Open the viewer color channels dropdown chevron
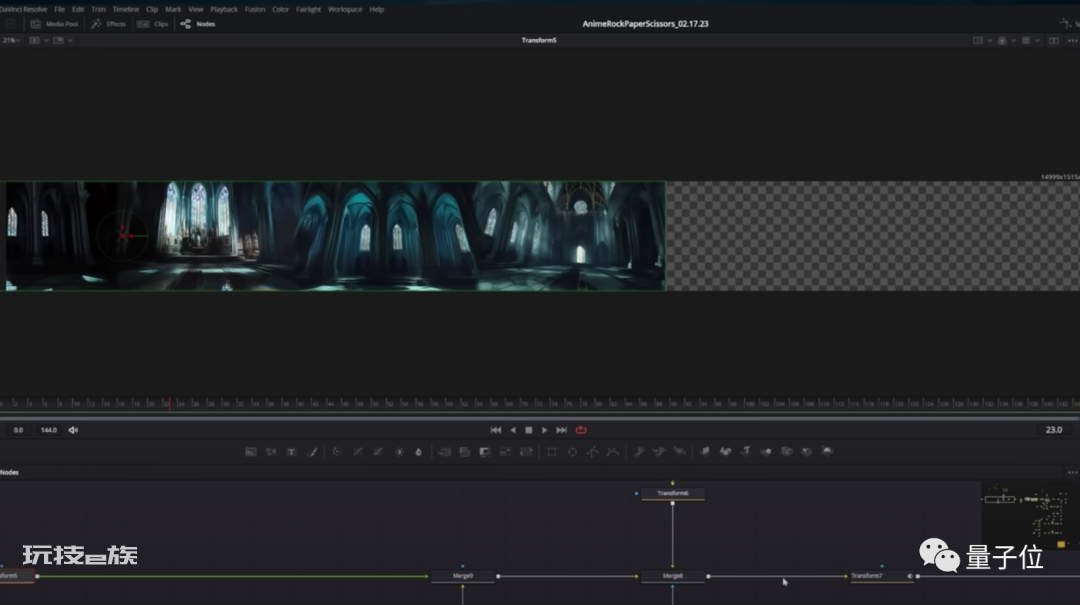This screenshot has height=605, width=1080. pyautogui.click(x=1013, y=41)
